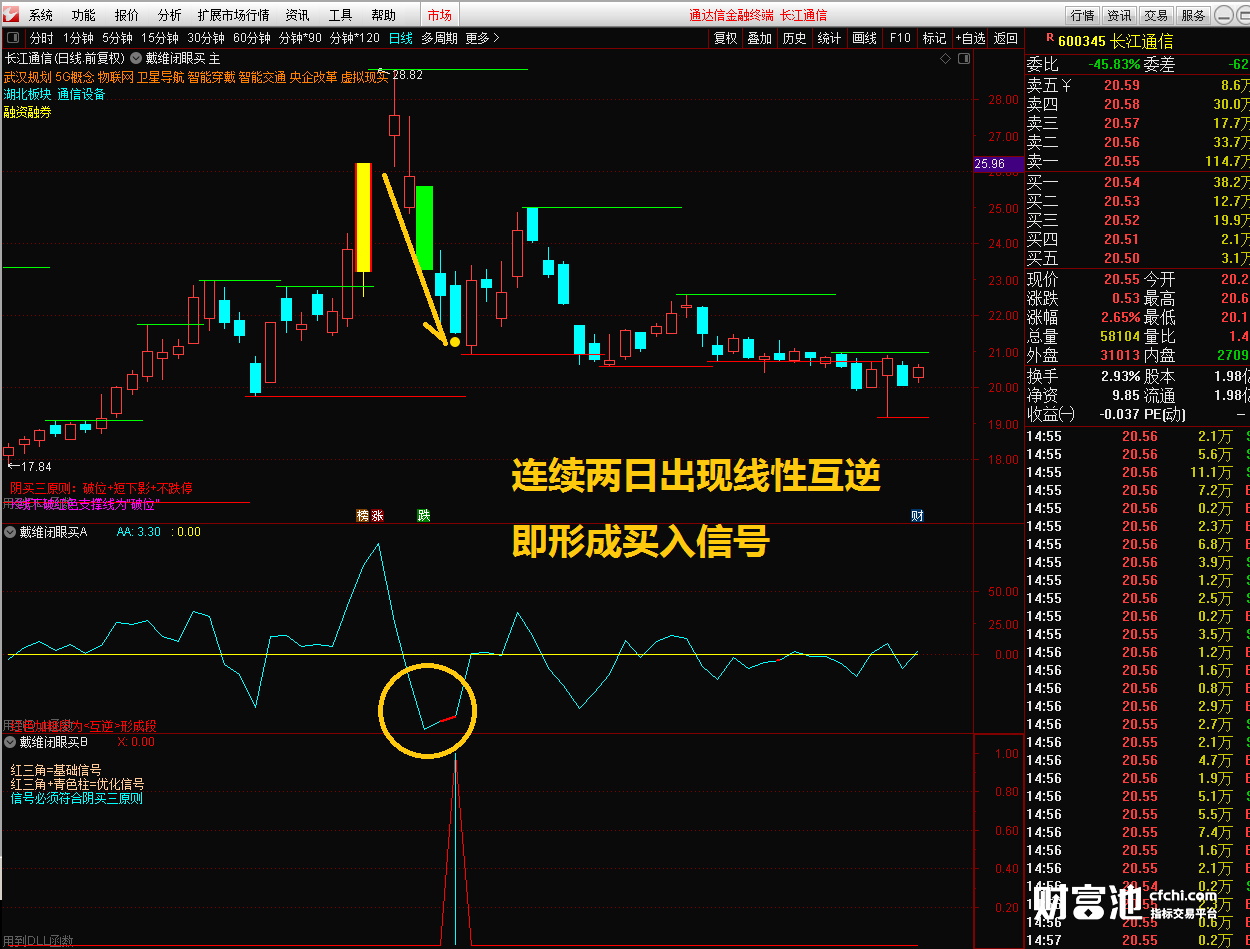Click the 涨幅 value 2.65%
This screenshot has width=1250, height=949.
[1119, 317]
